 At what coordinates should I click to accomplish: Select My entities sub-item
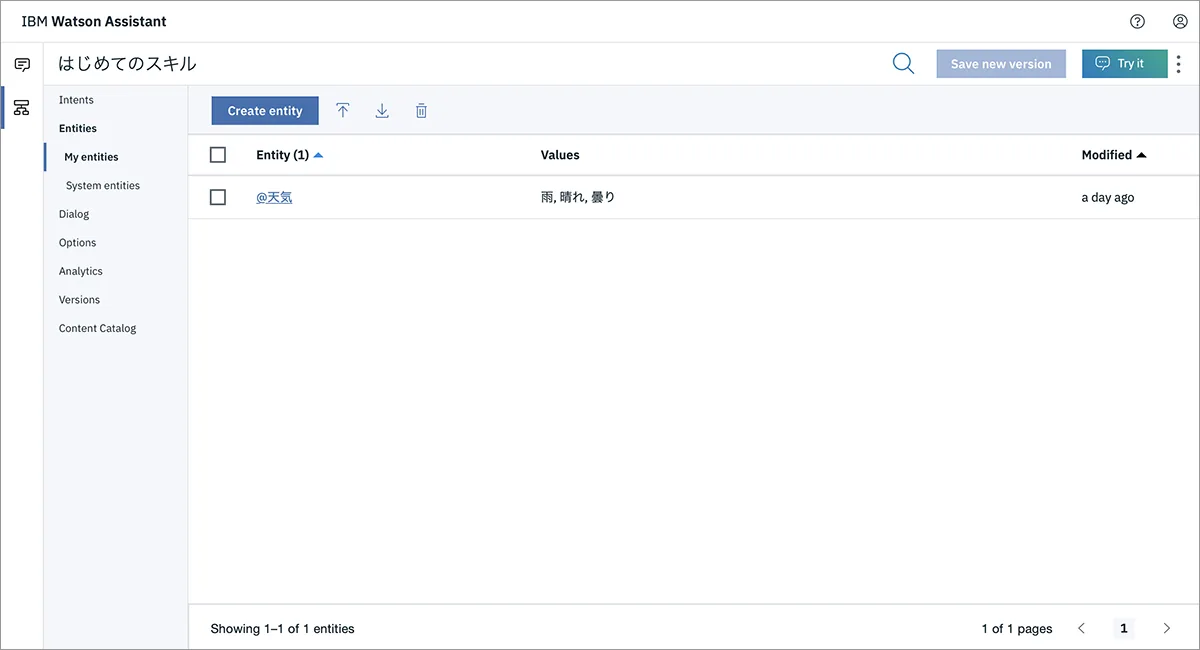91,157
